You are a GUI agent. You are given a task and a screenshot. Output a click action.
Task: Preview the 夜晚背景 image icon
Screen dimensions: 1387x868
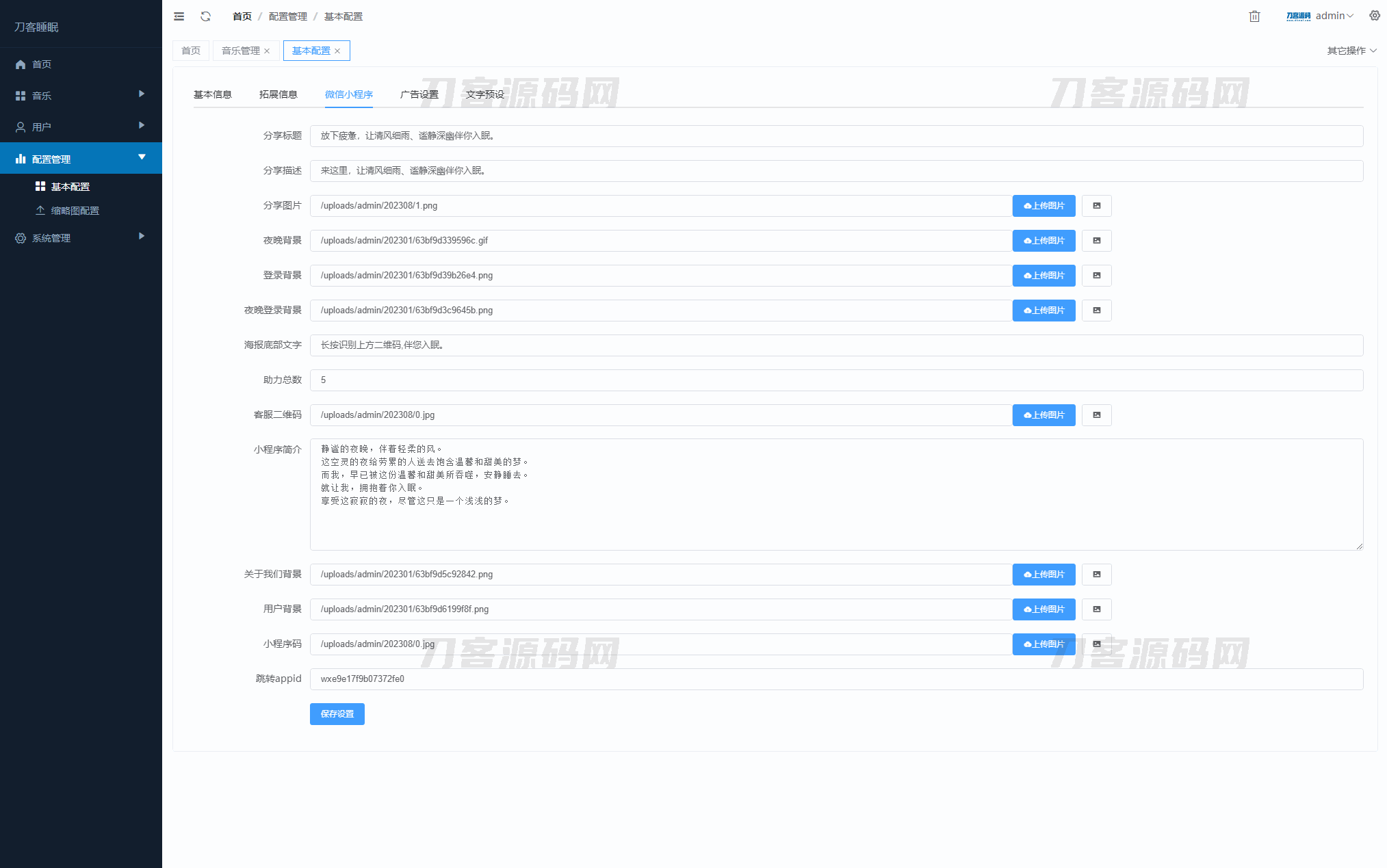coord(1096,241)
